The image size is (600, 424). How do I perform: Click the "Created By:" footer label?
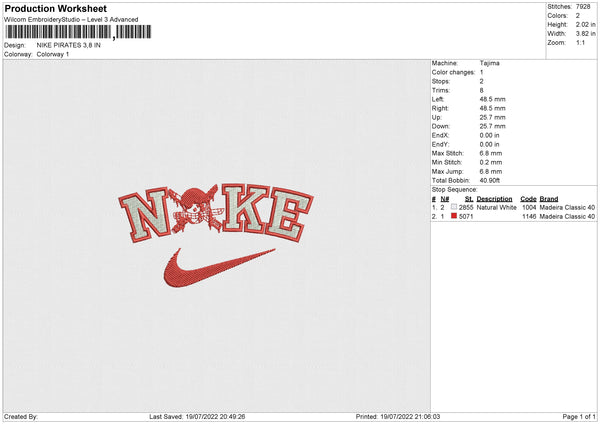coord(21,417)
